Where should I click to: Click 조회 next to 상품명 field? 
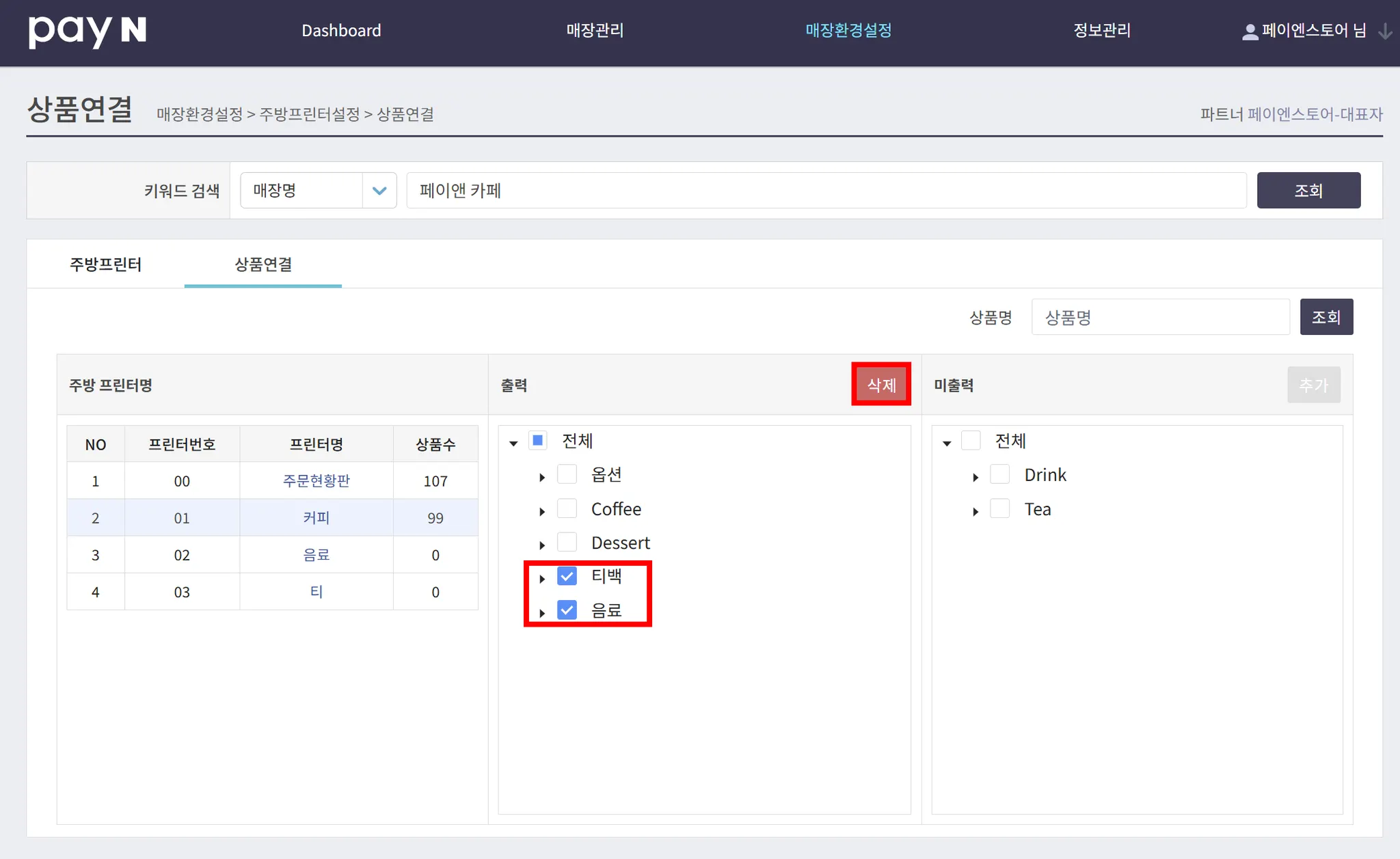tap(1325, 317)
